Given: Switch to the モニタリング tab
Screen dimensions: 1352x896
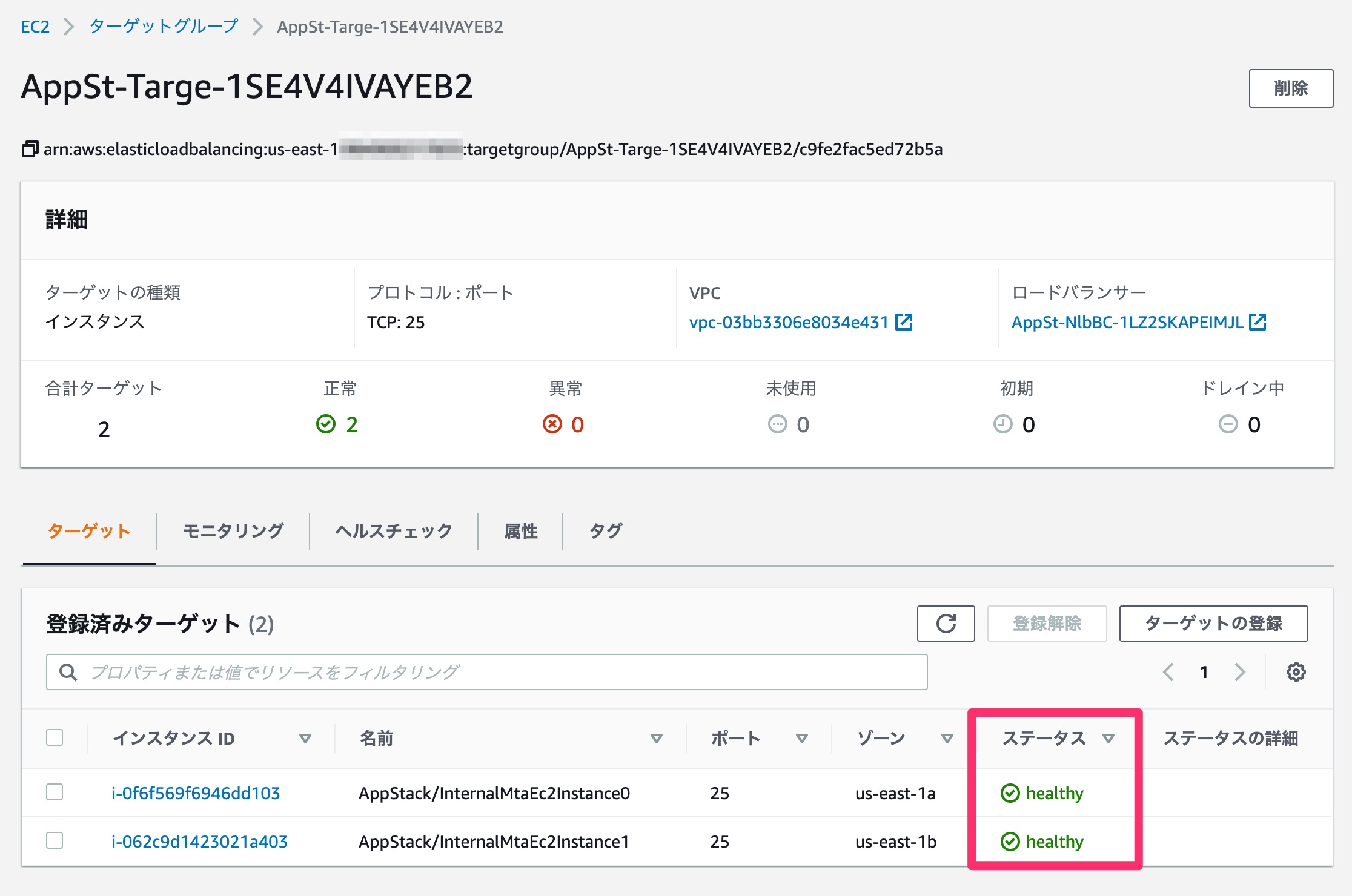Looking at the screenshot, I should [x=233, y=530].
